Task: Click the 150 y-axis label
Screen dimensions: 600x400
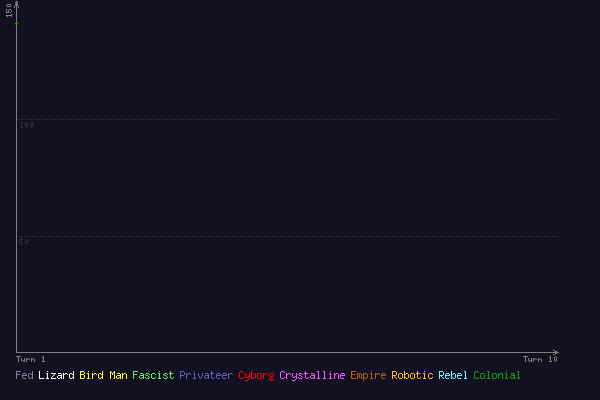Action: tap(9, 10)
